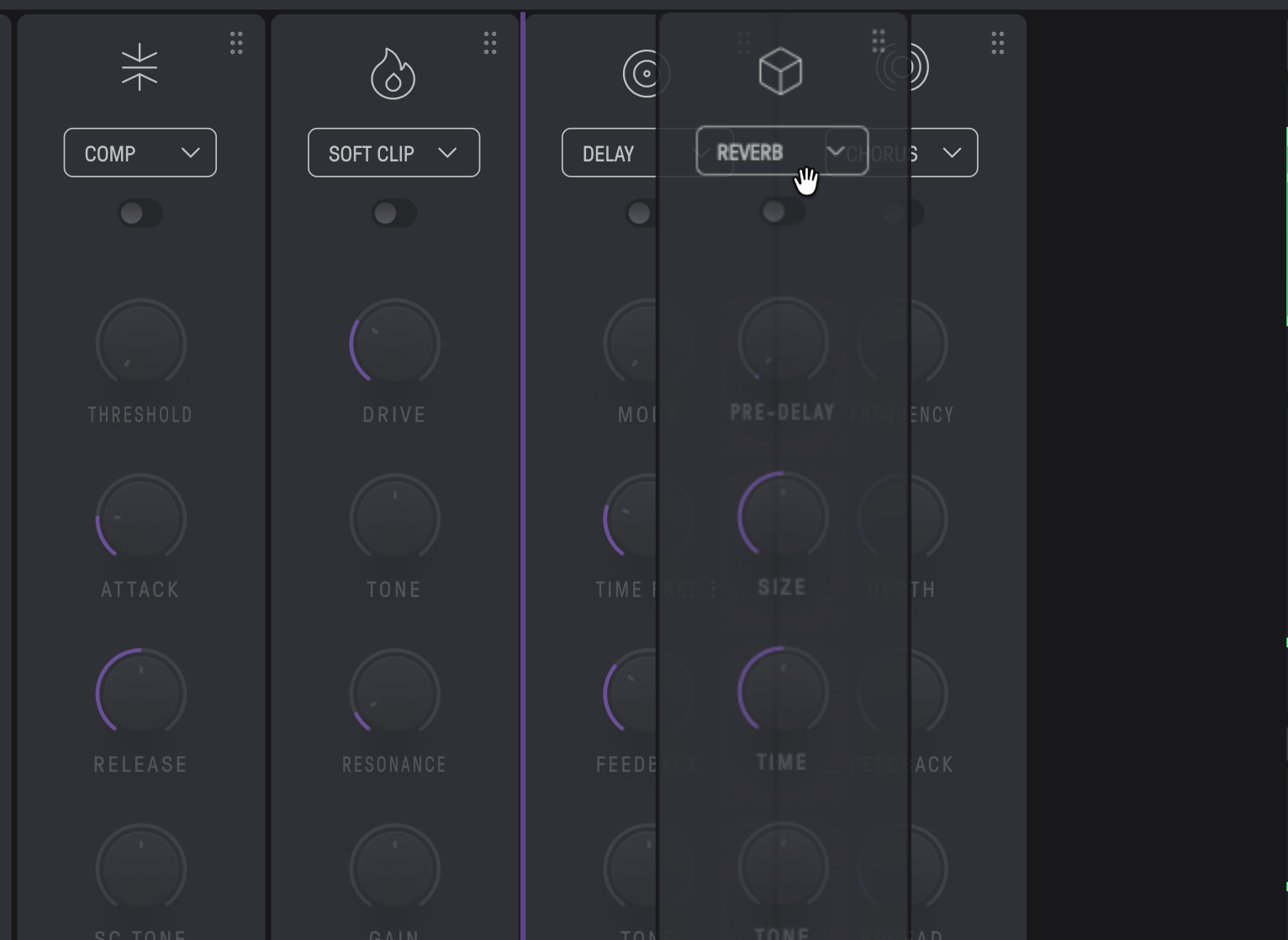Click the cube icon above REVERB
The width and height of the screenshot is (1288, 940).
tap(780, 71)
